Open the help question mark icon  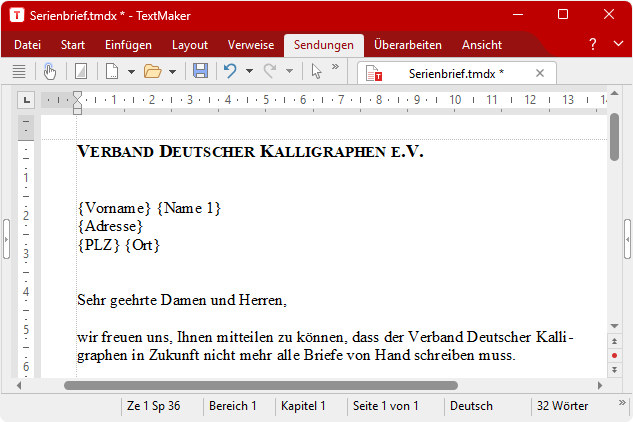[593, 44]
